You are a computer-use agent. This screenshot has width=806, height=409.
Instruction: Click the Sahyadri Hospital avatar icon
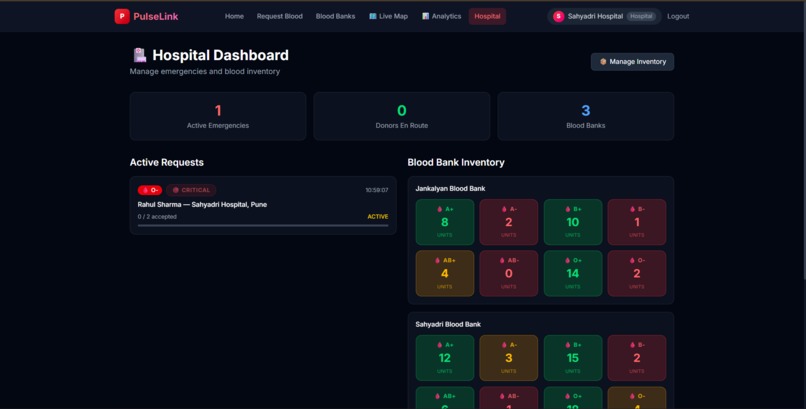point(559,16)
